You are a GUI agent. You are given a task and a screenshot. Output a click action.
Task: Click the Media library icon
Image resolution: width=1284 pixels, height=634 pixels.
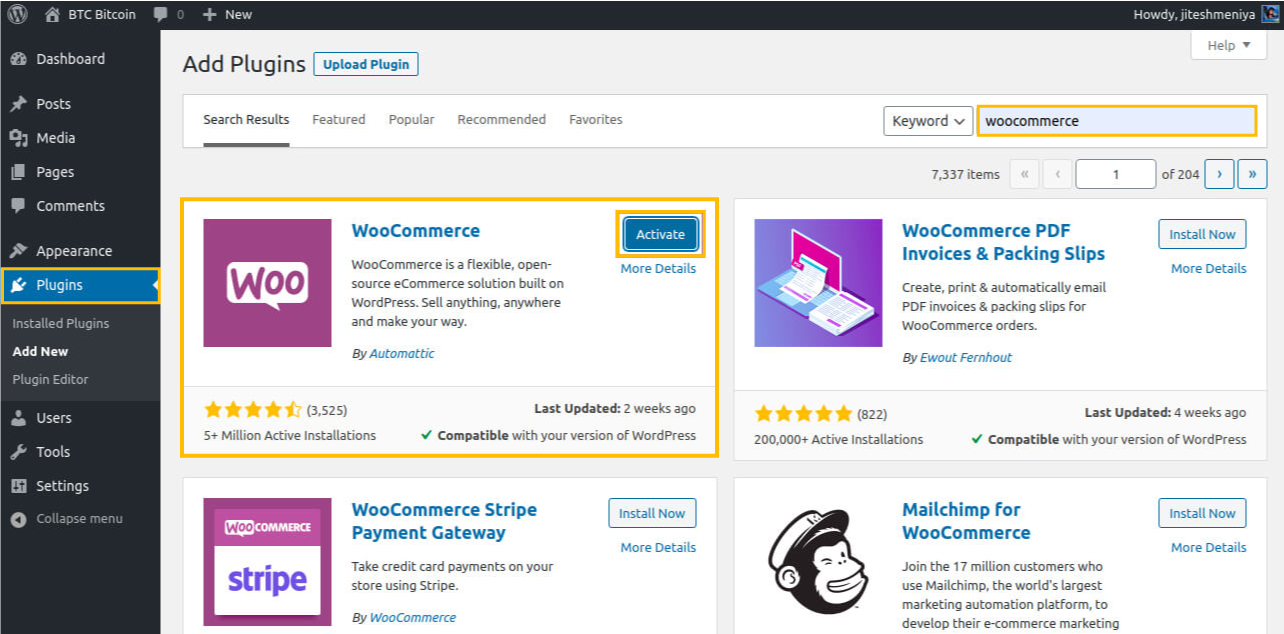point(18,138)
